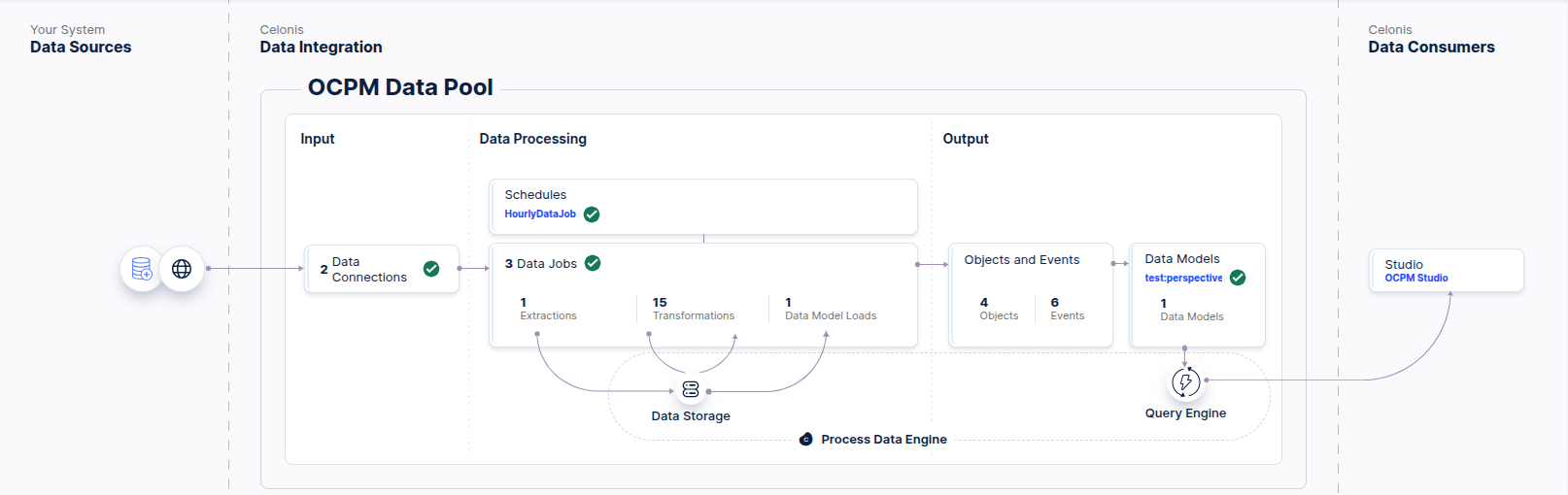Click the test:perspective green checkmark icon
The image size is (1568, 495).
[1238, 278]
